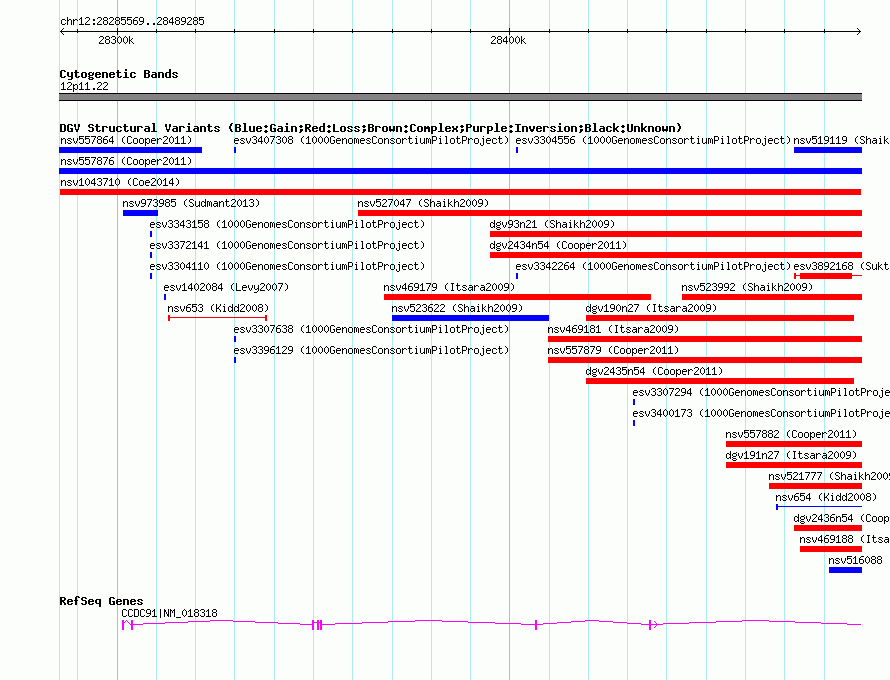
Task: Click the DGV Structural Variants track title
Action: click(x=370, y=128)
